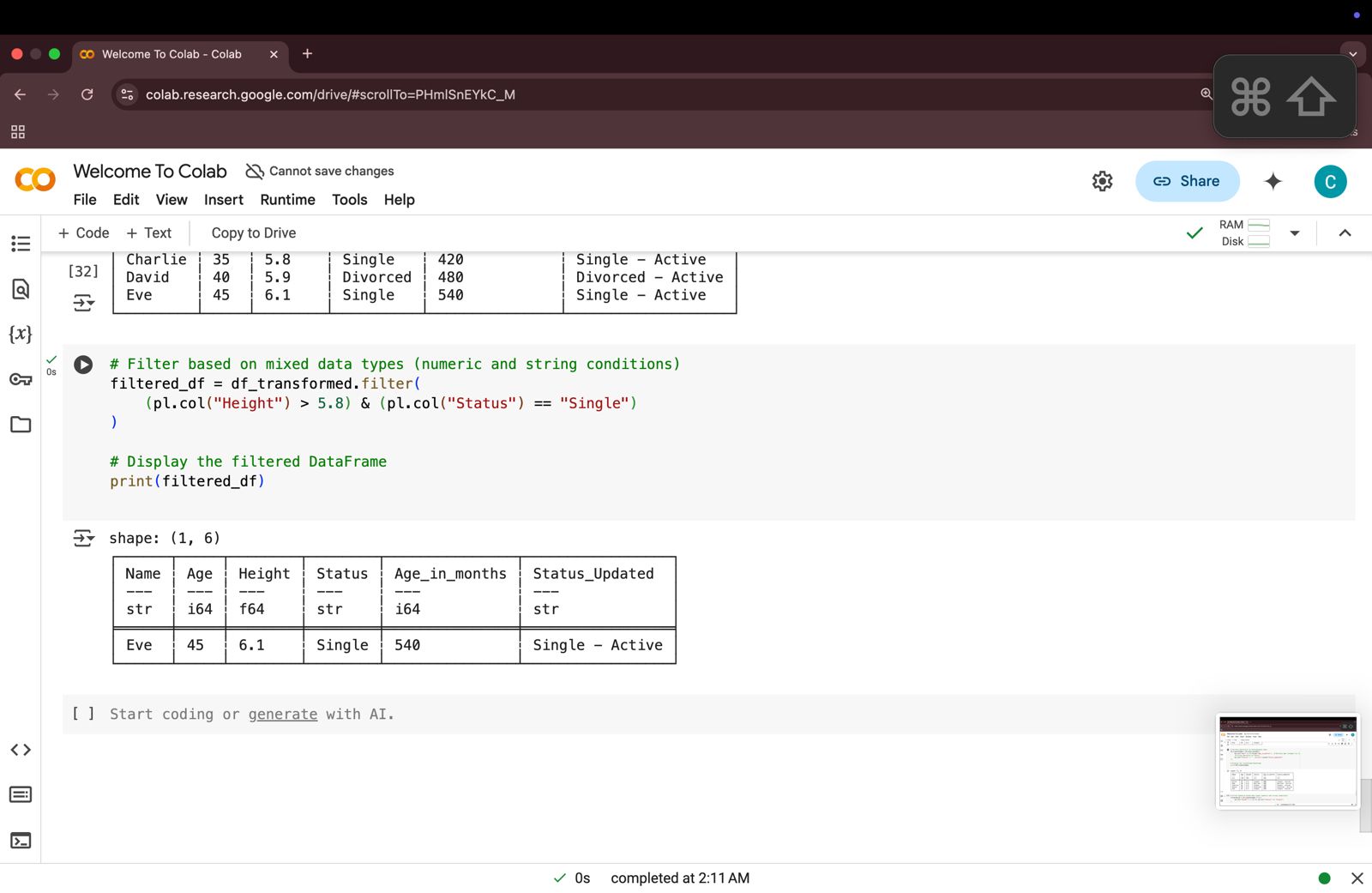Click the Age_in_months column header

pos(450,573)
